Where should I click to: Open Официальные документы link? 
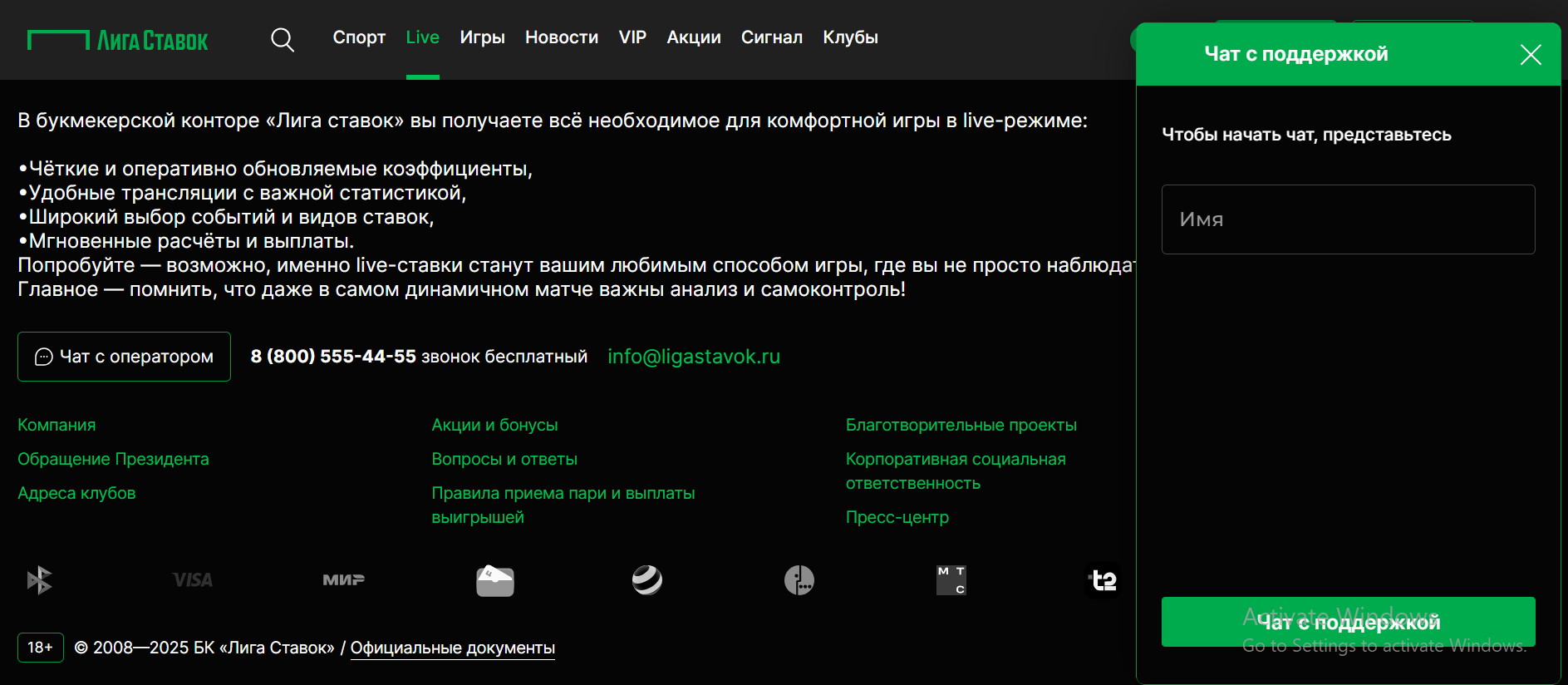coord(453,648)
